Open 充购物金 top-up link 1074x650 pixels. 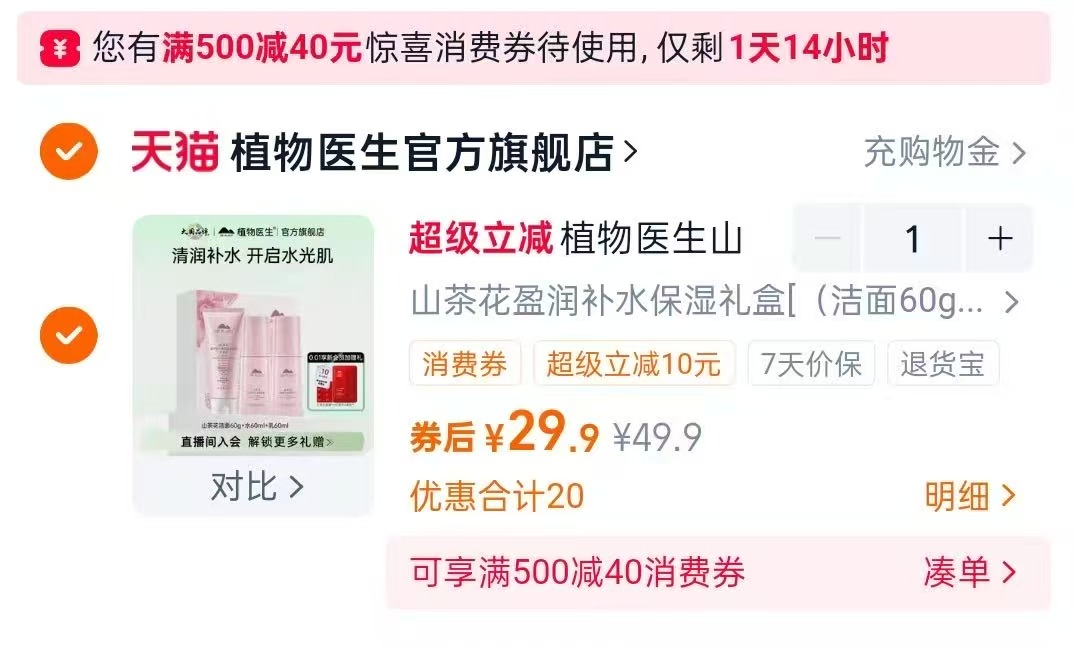click(x=945, y=152)
